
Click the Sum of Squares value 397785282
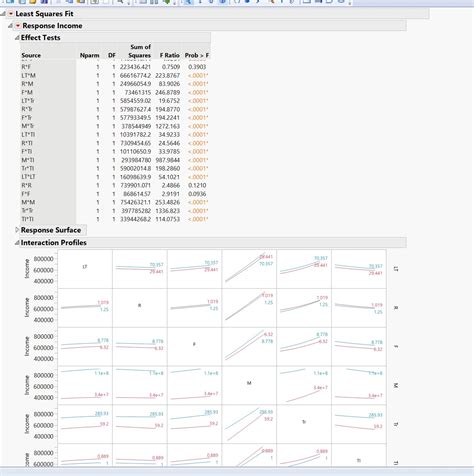pos(135,211)
